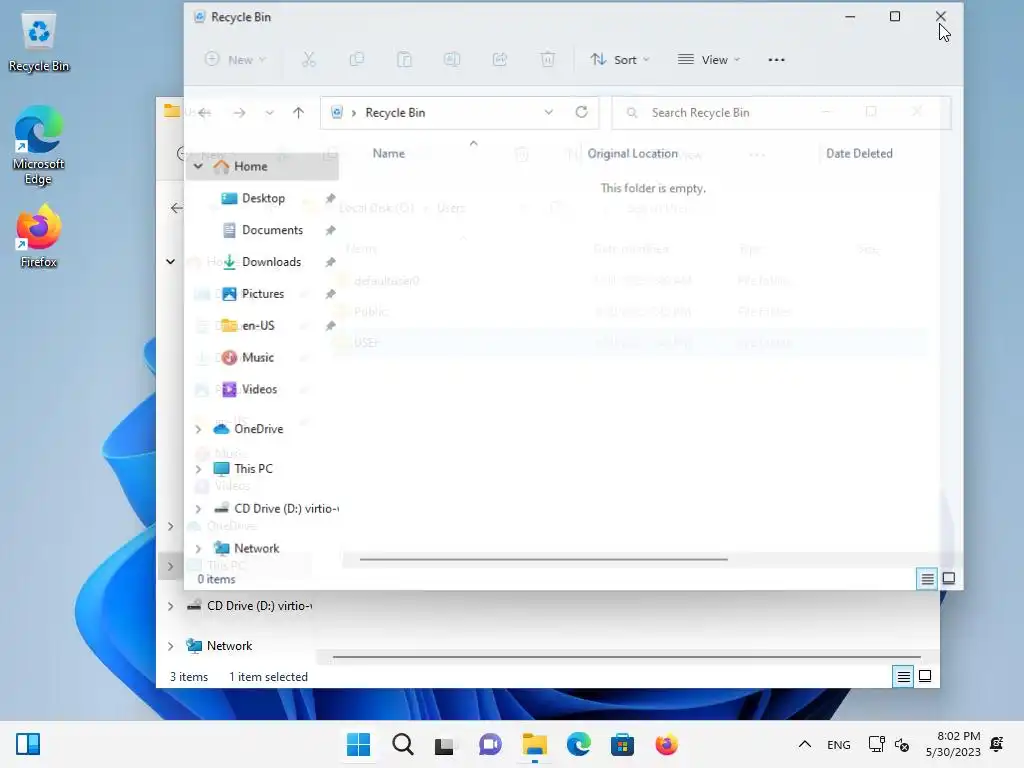Open Videos in navigation pane

coord(259,389)
